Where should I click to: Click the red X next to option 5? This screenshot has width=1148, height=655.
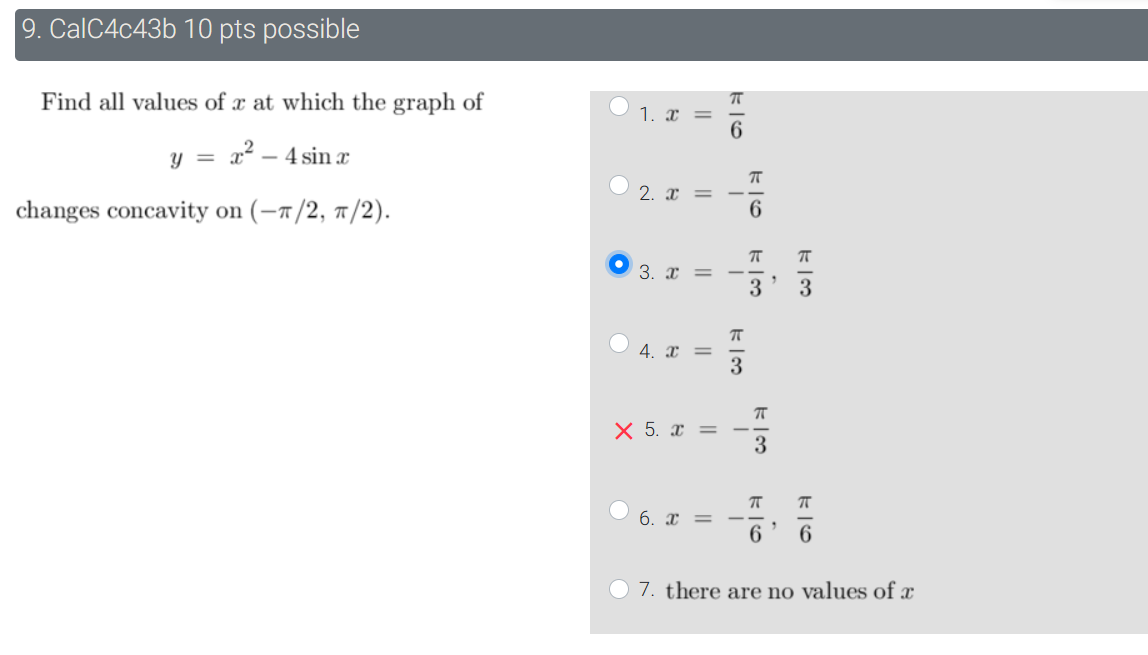[624, 430]
